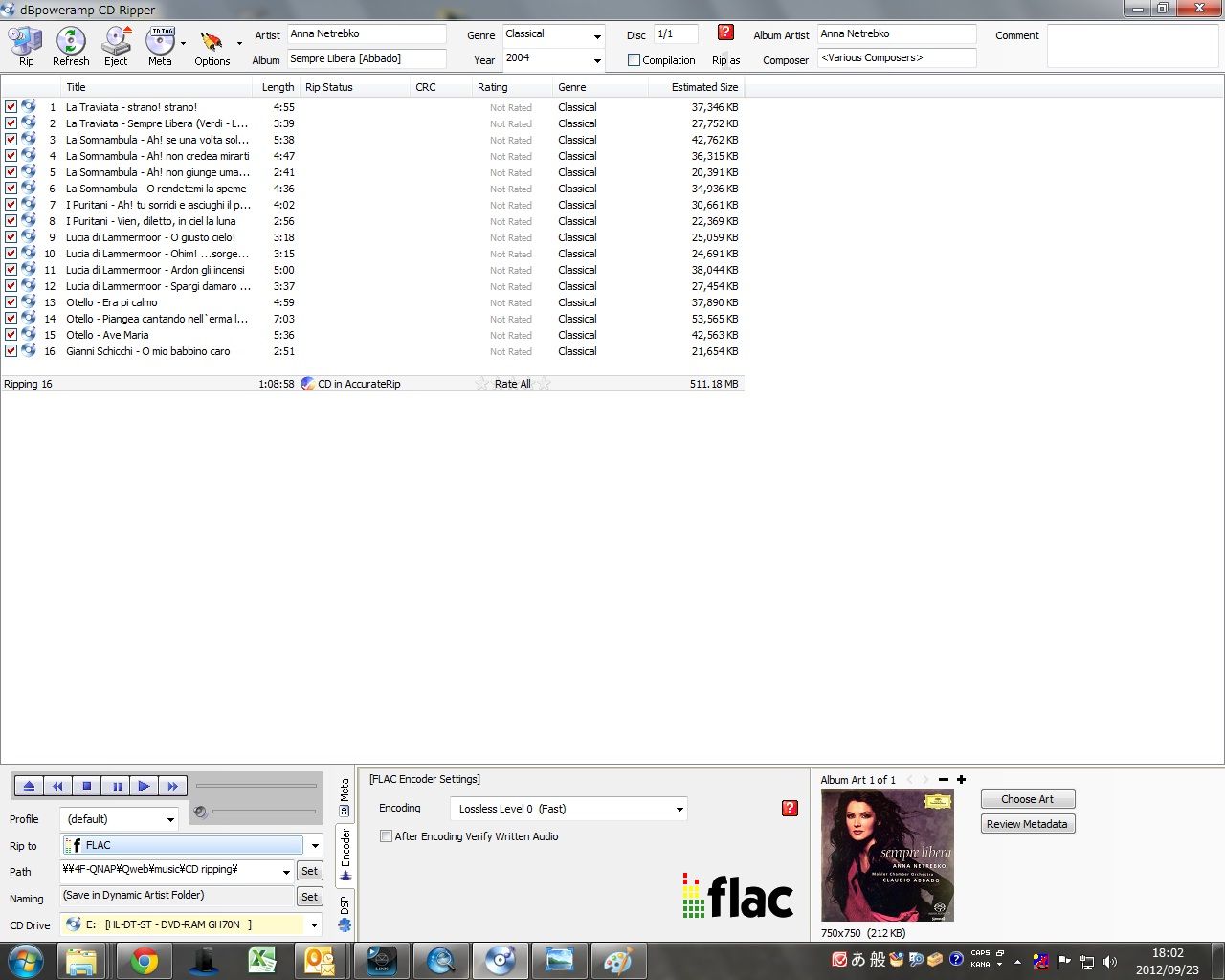Image resolution: width=1225 pixels, height=980 pixels.
Task: Sort tracks by the Length column header
Action: coord(278,87)
